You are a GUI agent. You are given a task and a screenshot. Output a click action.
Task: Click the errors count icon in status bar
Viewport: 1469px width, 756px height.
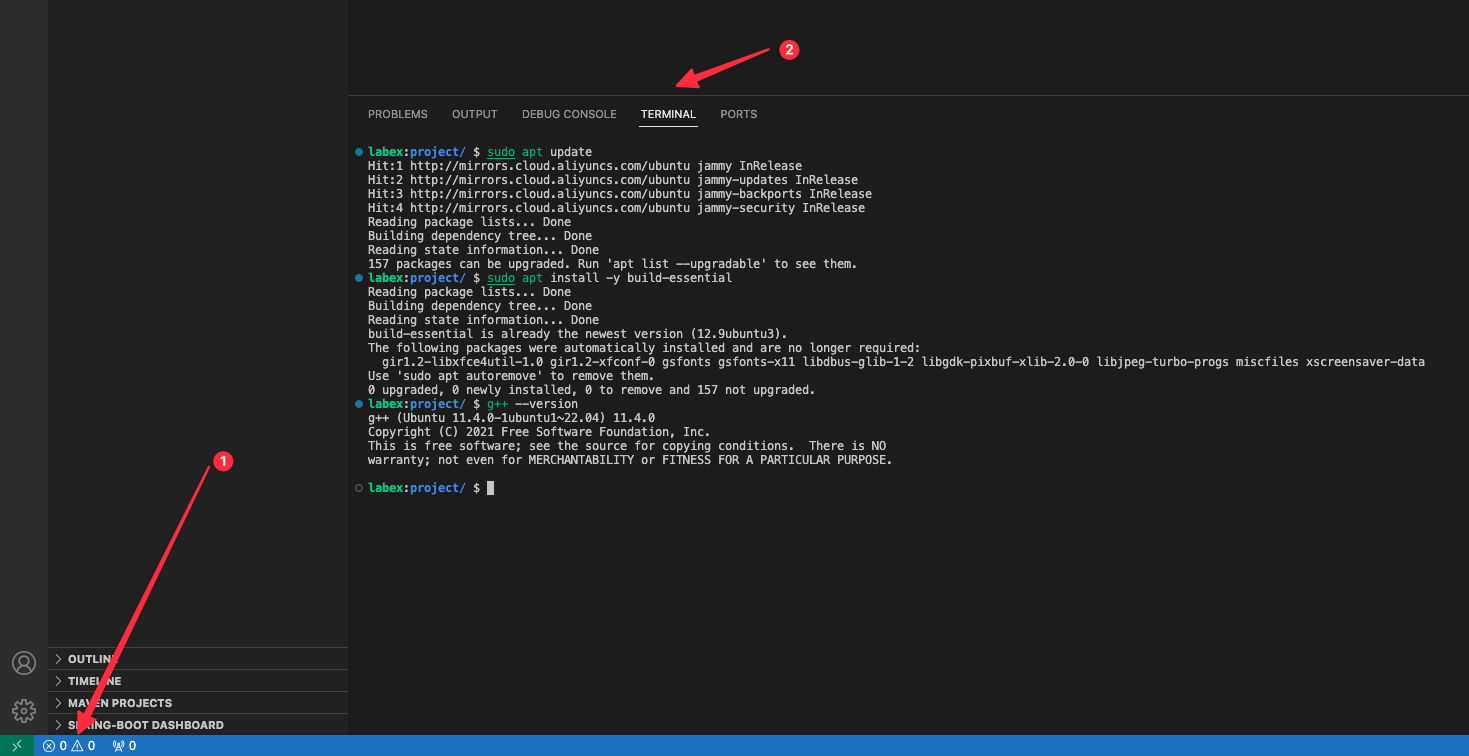tap(49, 746)
